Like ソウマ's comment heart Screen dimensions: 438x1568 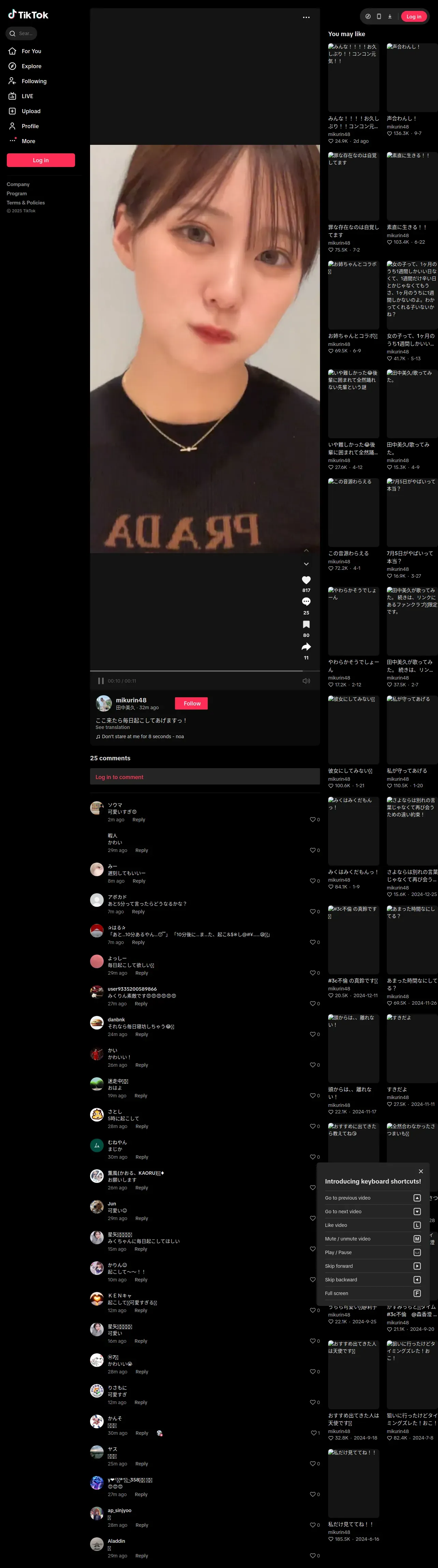click(x=313, y=820)
